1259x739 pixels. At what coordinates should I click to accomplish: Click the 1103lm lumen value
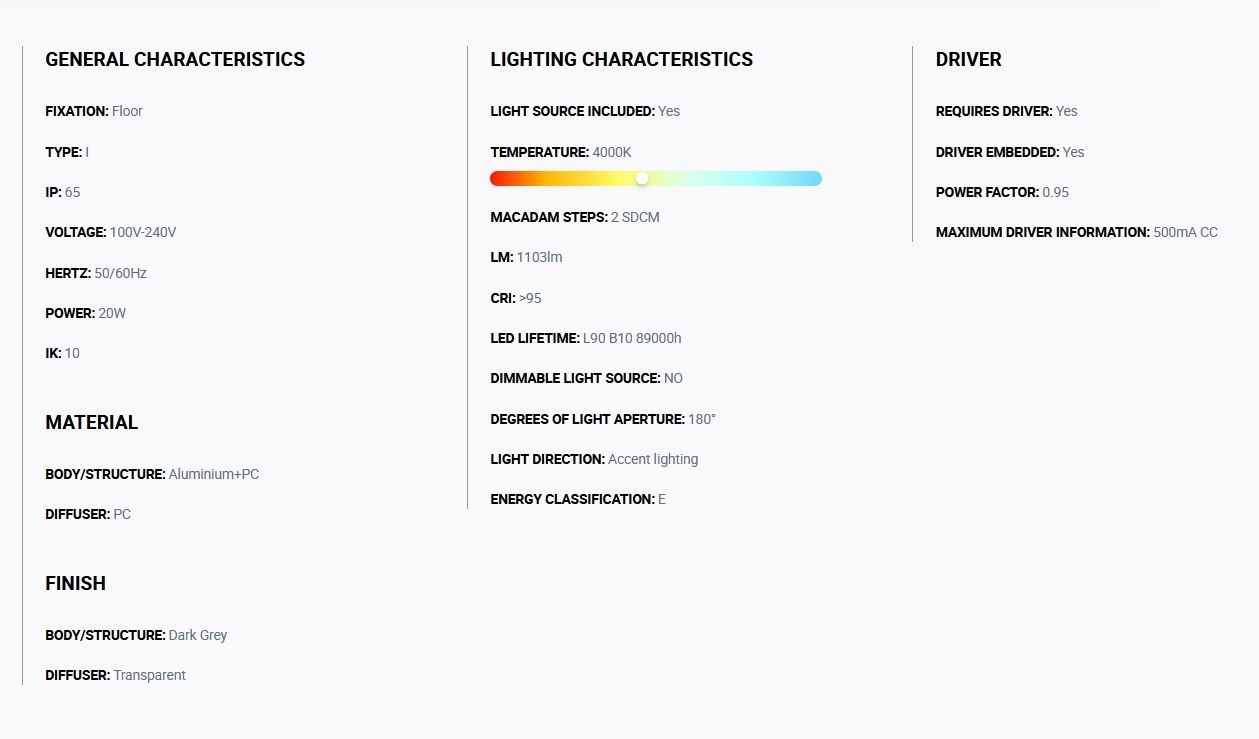[x=540, y=257]
